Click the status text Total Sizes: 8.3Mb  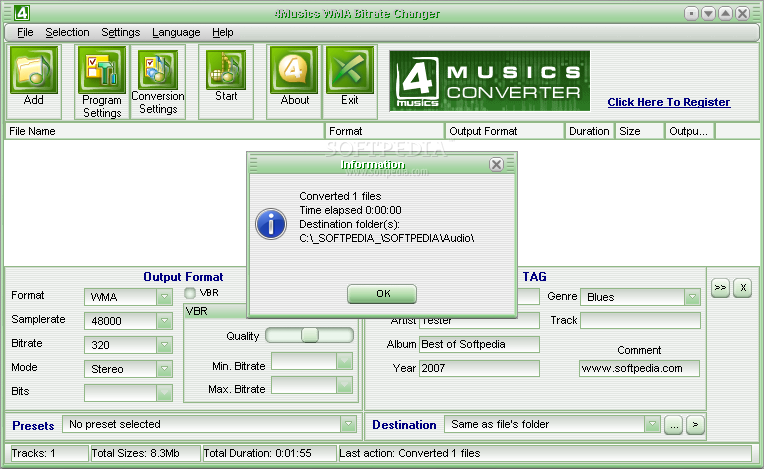pyautogui.click(x=135, y=453)
